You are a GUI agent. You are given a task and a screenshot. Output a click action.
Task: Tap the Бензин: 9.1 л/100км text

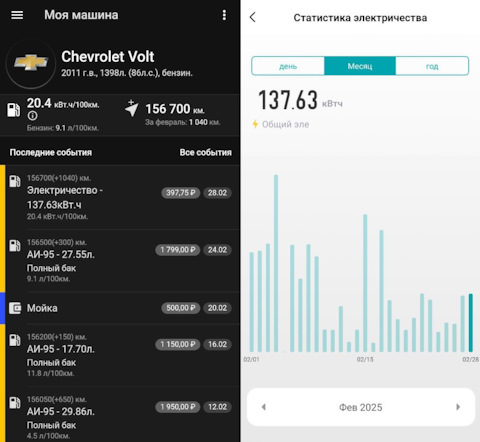click(x=63, y=128)
